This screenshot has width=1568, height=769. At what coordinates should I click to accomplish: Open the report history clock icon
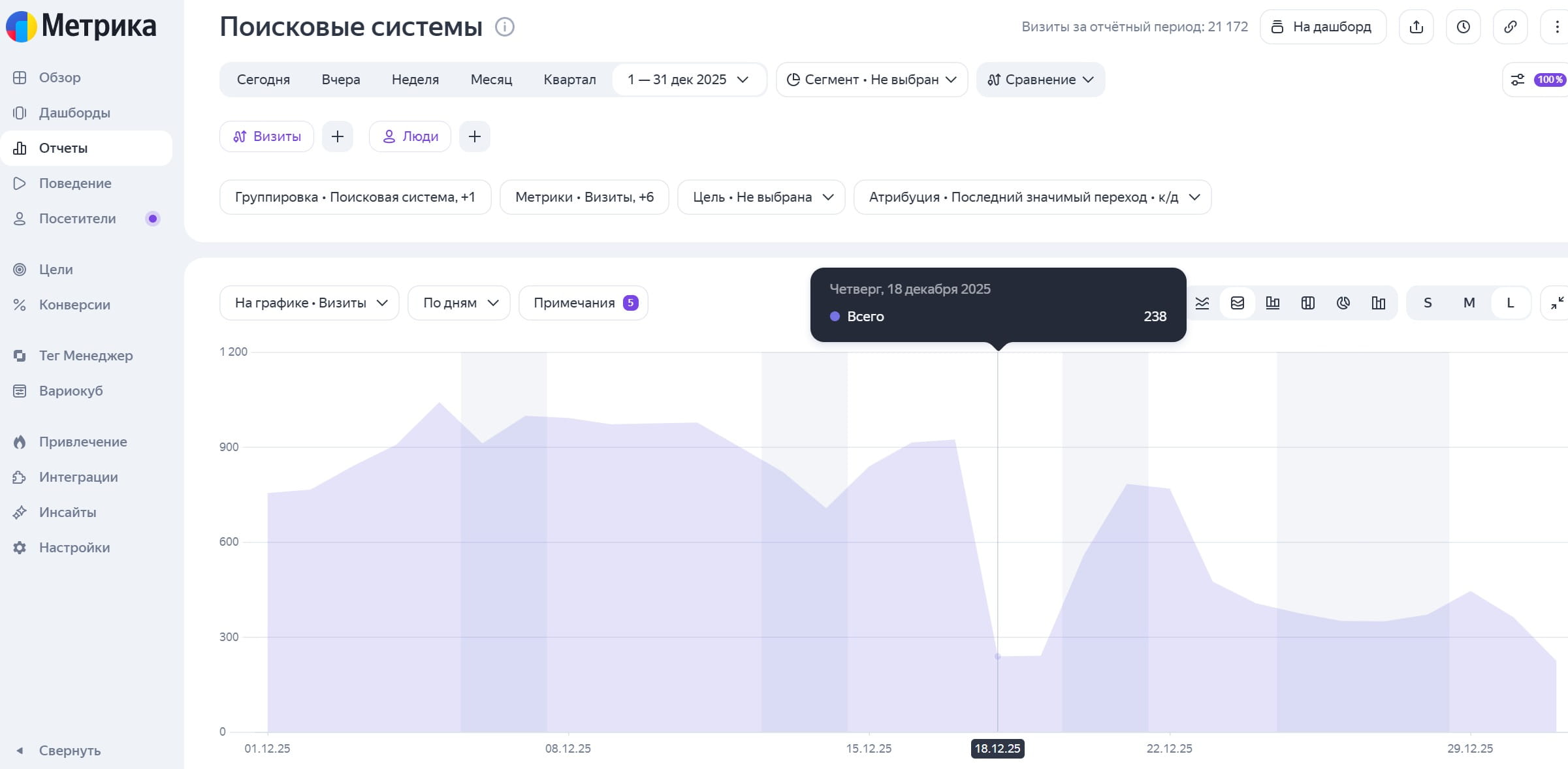point(1463,27)
